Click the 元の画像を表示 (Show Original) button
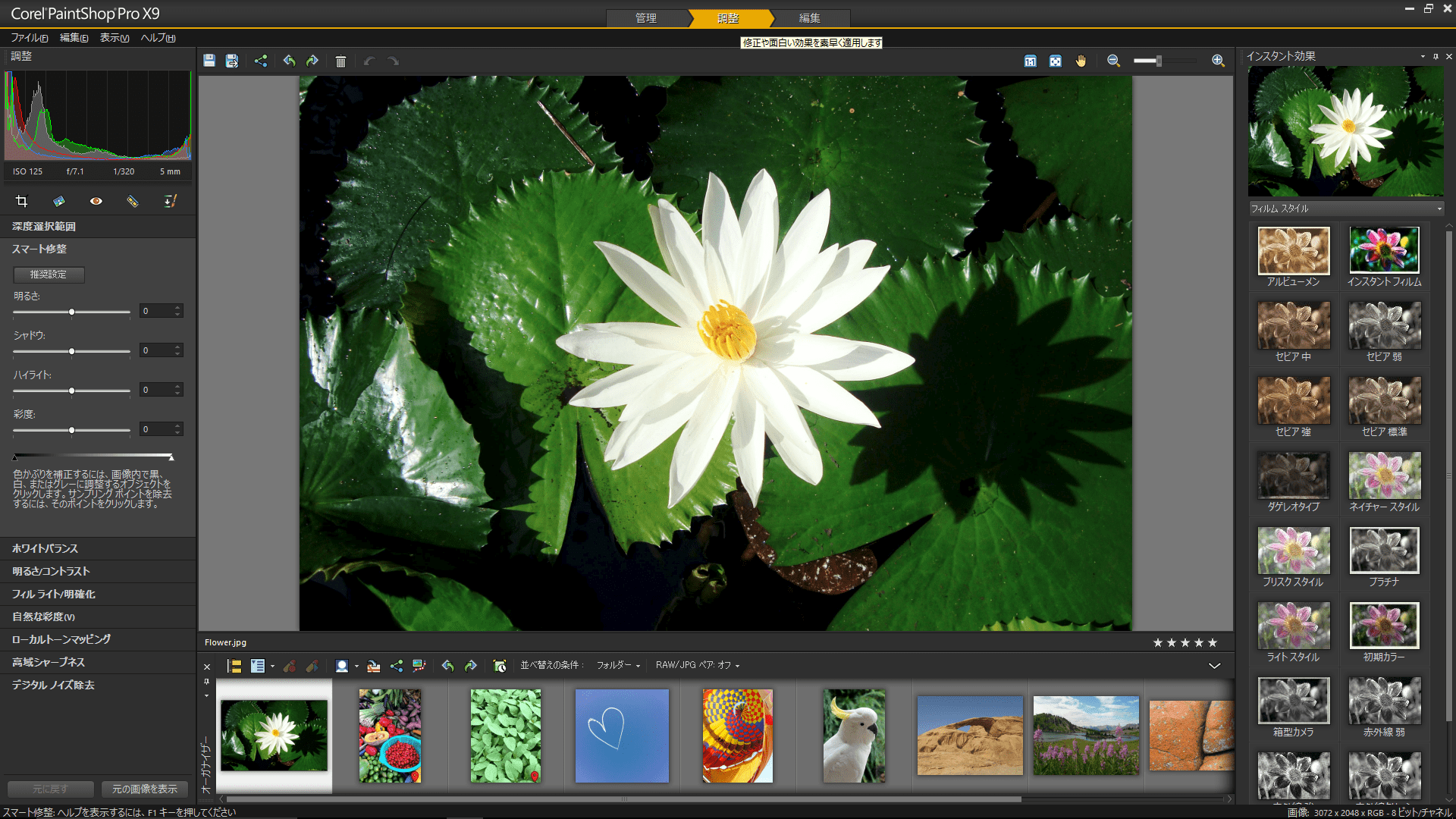Viewport: 1456px width, 819px height. tap(145, 789)
